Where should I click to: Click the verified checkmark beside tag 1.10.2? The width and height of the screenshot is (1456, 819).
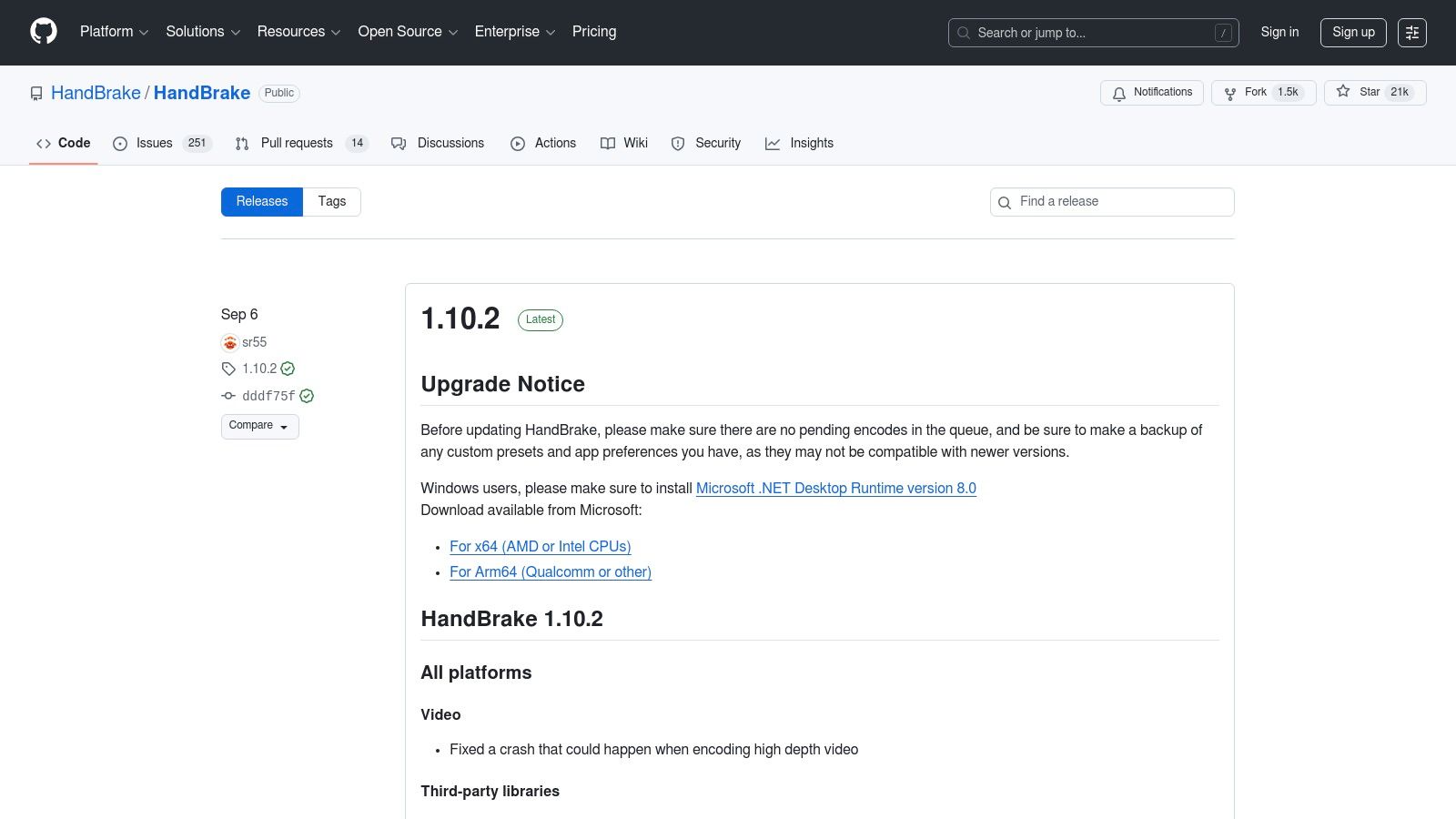click(288, 369)
